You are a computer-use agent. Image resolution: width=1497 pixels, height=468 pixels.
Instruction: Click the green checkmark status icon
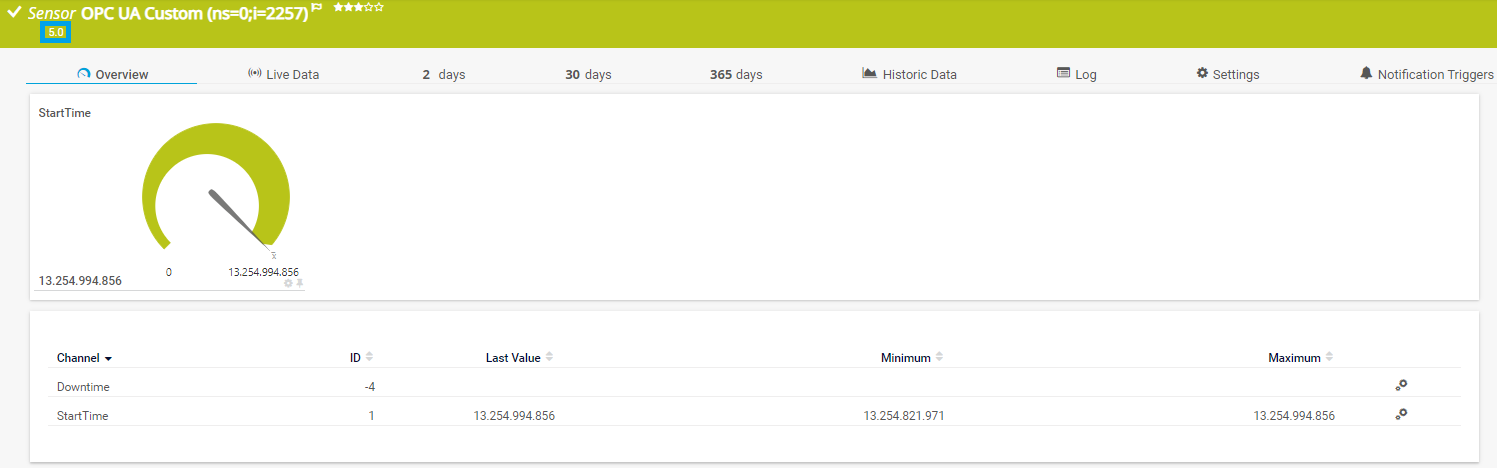(x=14, y=13)
